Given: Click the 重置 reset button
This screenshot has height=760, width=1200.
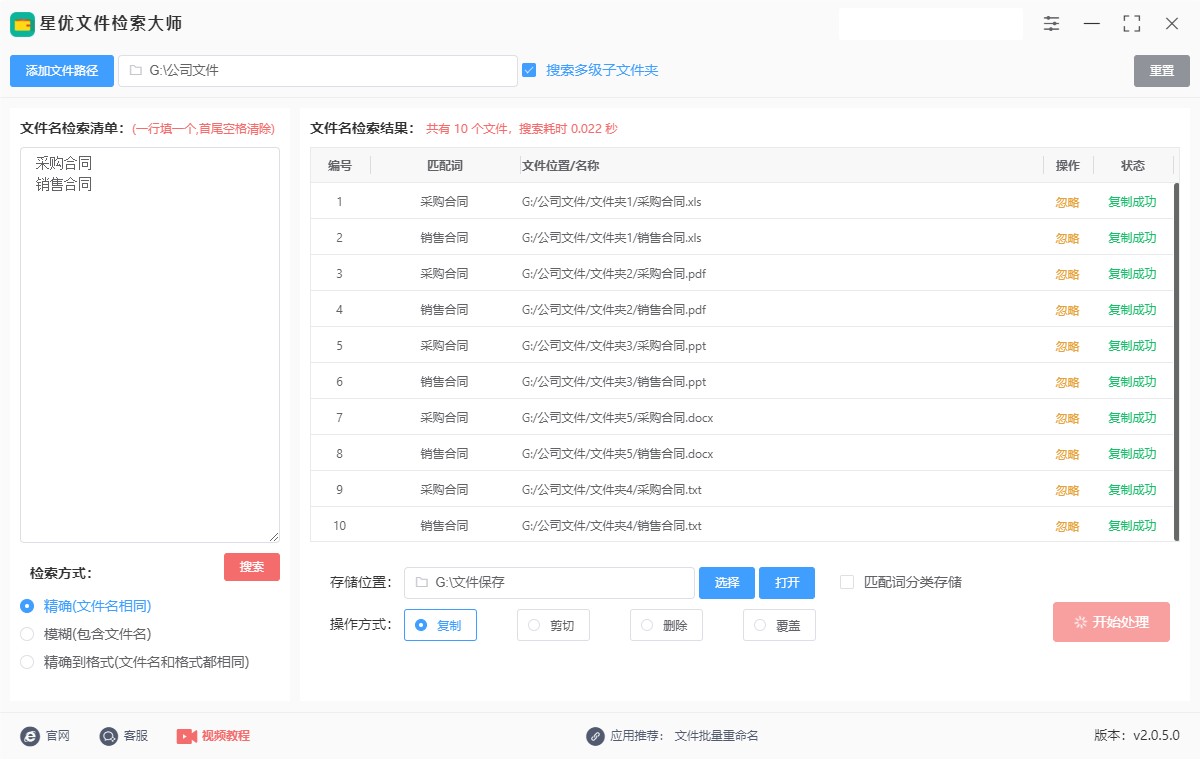Looking at the screenshot, I should [x=1162, y=71].
